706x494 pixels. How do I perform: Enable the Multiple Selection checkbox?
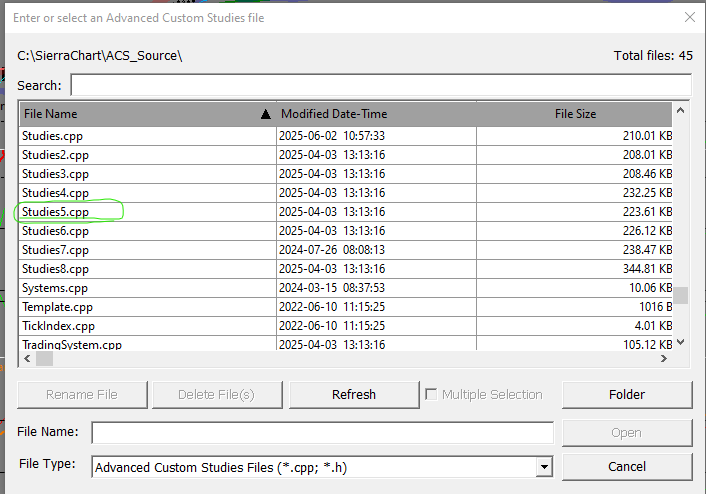[x=431, y=394]
